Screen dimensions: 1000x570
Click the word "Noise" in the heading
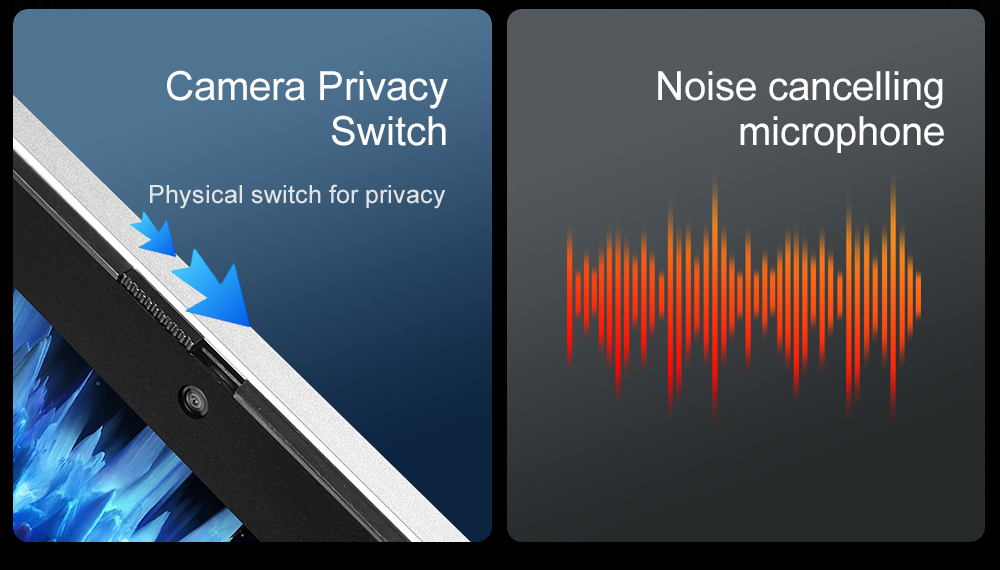(x=706, y=86)
